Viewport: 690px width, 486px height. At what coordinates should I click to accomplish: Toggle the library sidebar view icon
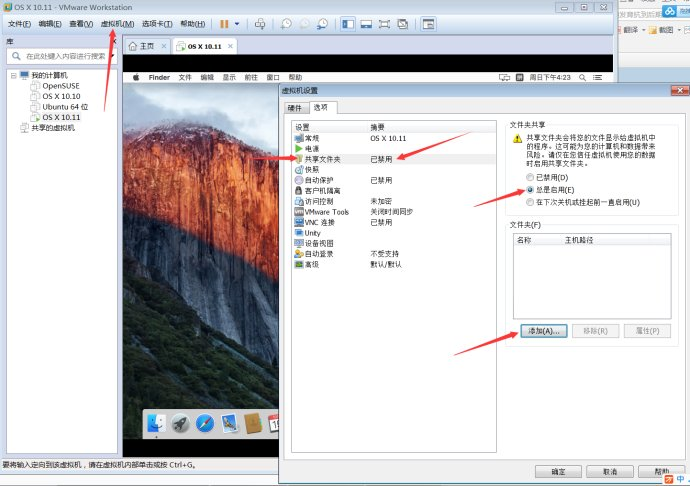(x=348, y=24)
